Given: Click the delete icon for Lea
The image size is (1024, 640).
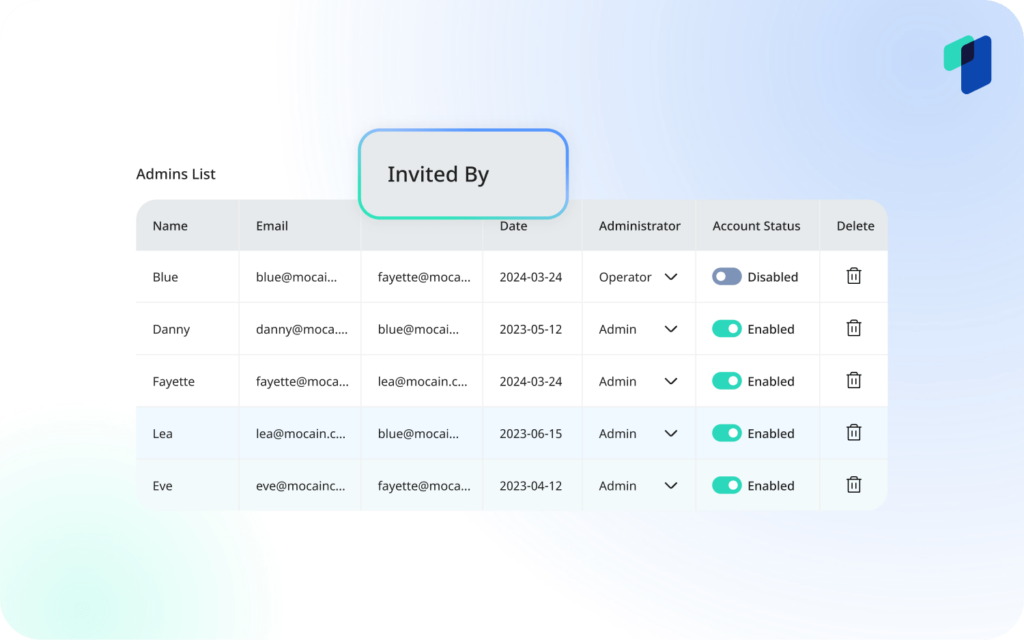Looking at the screenshot, I should pyautogui.click(x=854, y=433).
